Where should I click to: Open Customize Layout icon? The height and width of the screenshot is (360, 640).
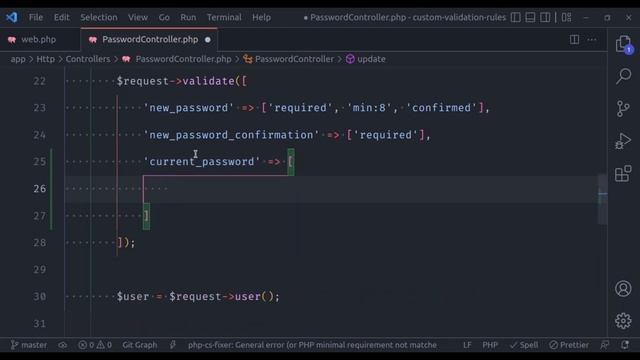click(567, 17)
